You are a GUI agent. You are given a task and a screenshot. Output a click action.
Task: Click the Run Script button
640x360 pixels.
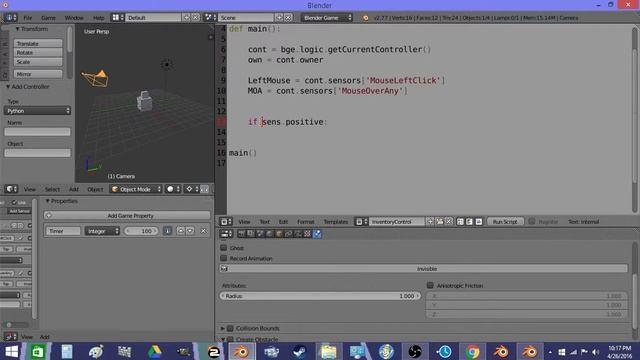pos(505,222)
